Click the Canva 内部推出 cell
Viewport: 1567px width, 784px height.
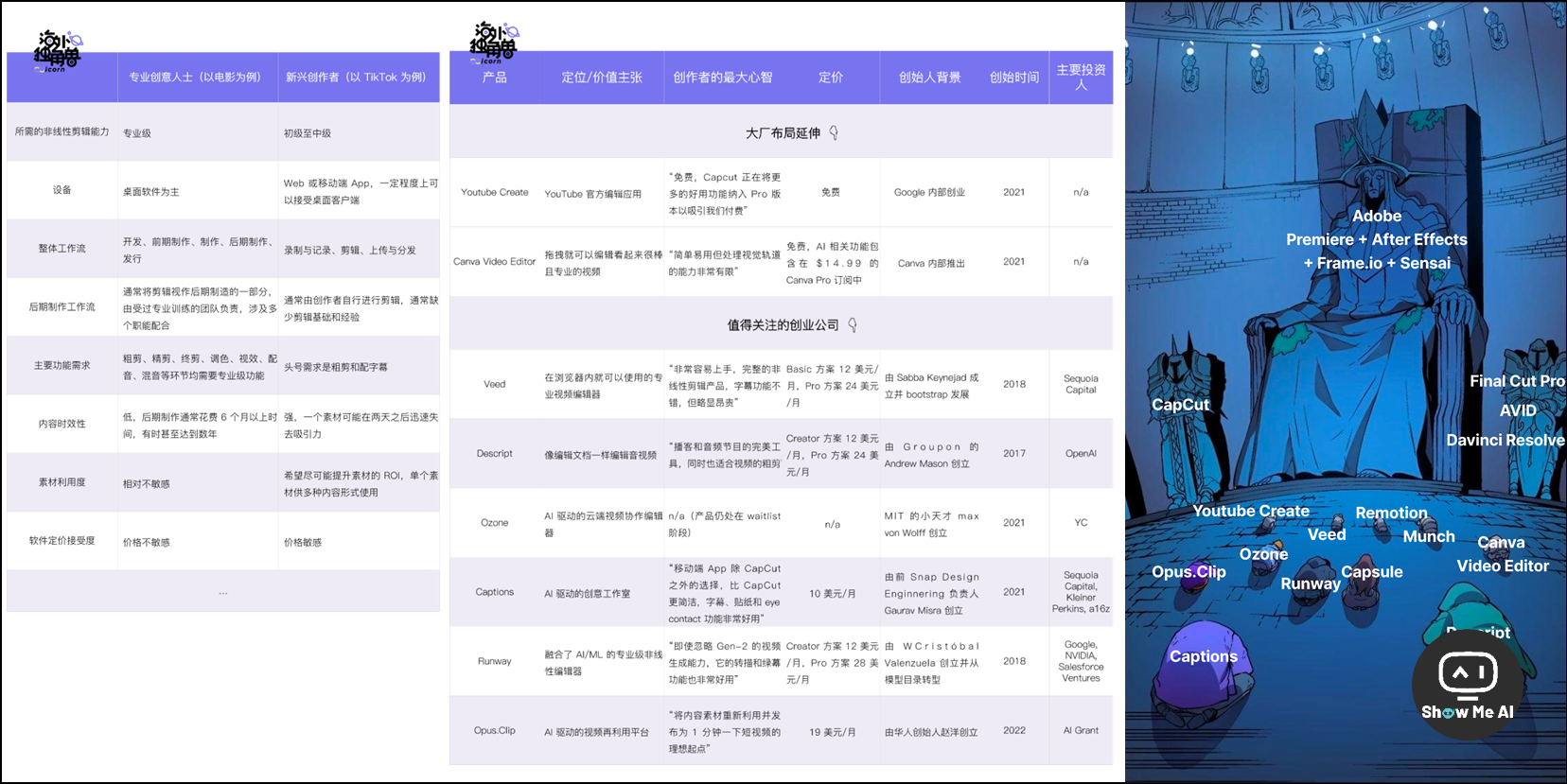932,264
